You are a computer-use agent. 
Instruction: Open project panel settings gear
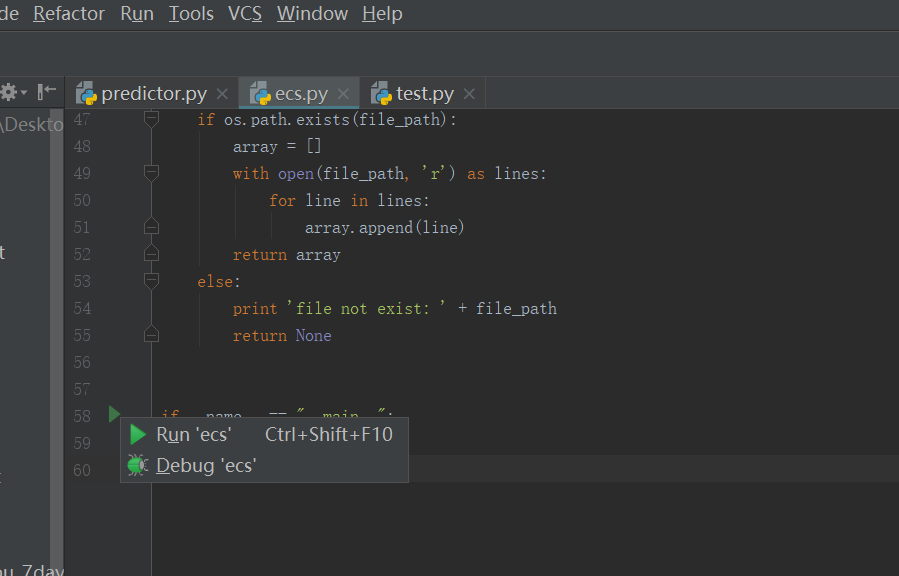(x=13, y=92)
